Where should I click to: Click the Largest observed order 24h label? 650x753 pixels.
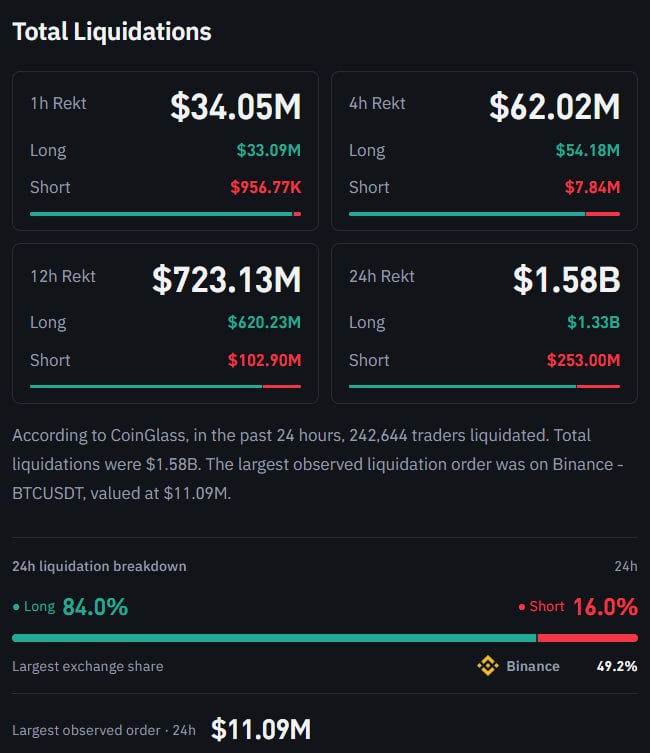coord(104,730)
